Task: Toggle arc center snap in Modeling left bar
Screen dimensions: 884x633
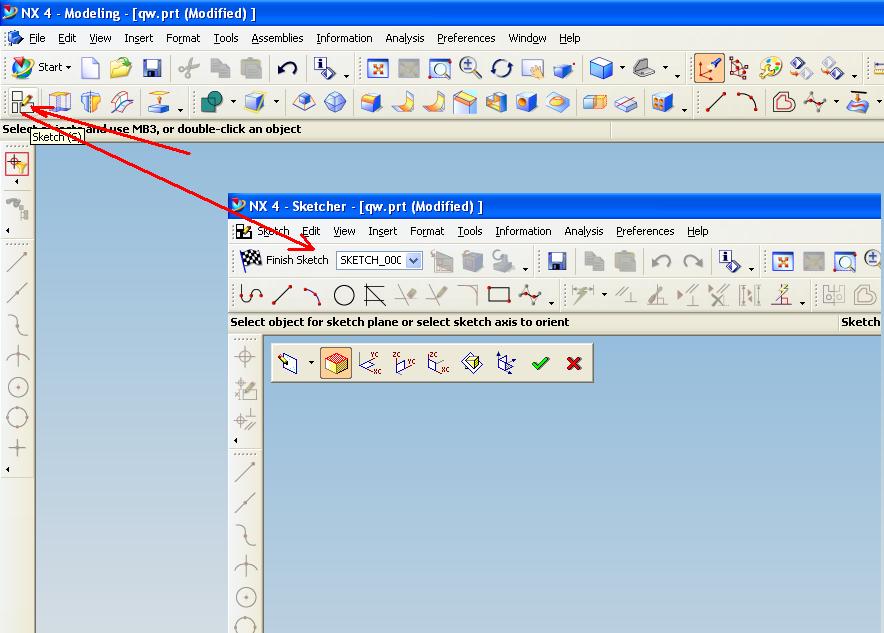Action: [17, 387]
